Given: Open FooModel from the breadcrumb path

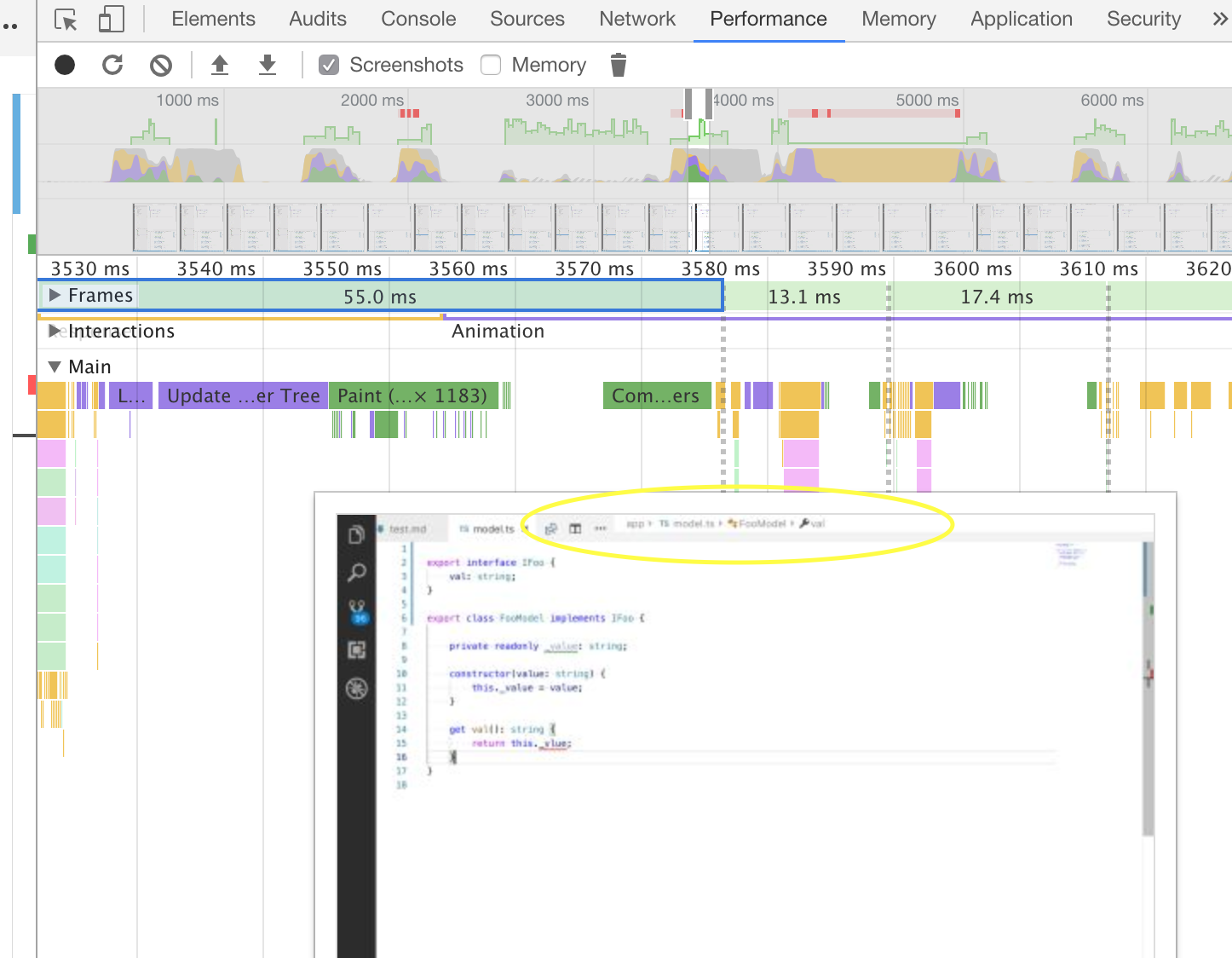Looking at the screenshot, I should [761, 523].
